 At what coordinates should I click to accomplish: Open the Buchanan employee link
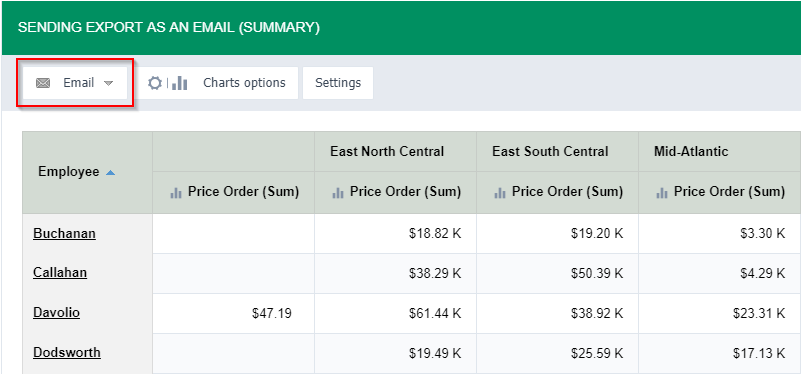(x=64, y=233)
